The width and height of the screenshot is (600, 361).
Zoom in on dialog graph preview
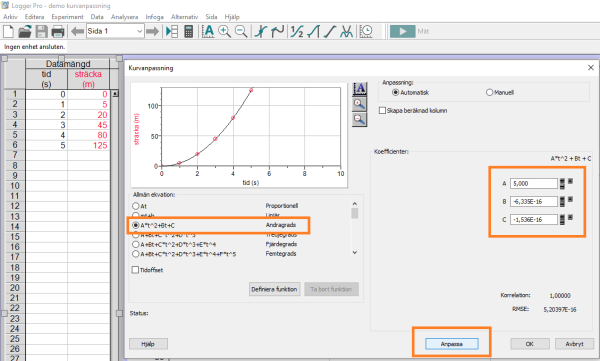click(x=359, y=104)
